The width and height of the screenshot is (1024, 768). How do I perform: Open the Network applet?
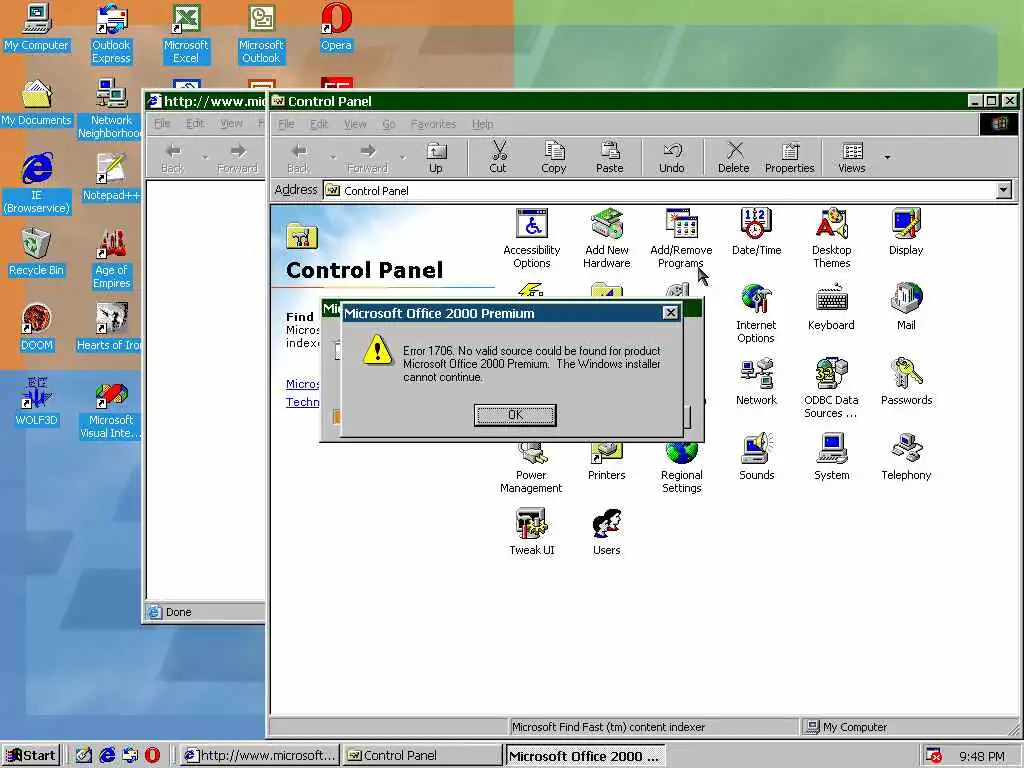[756, 382]
